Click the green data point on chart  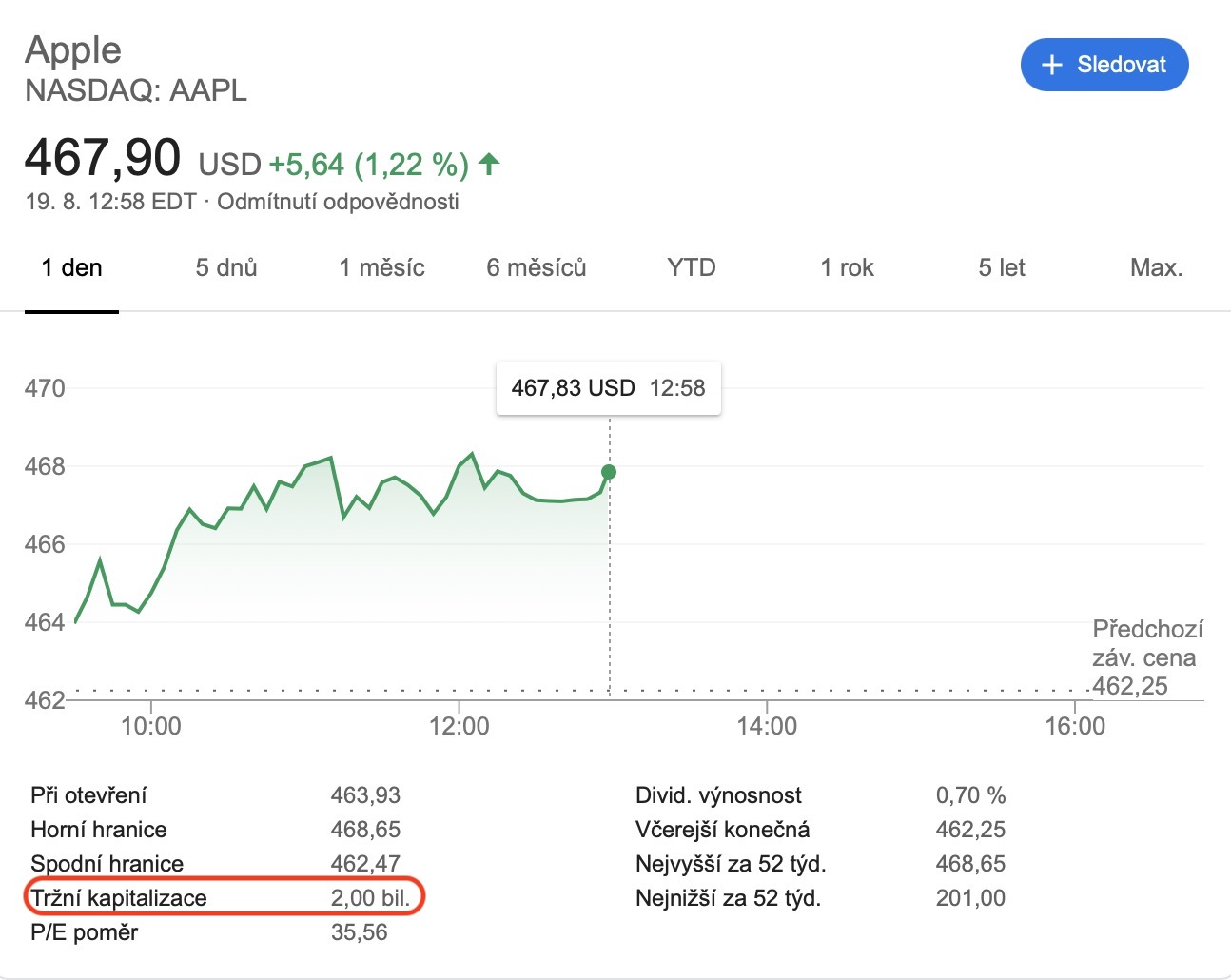609,472
